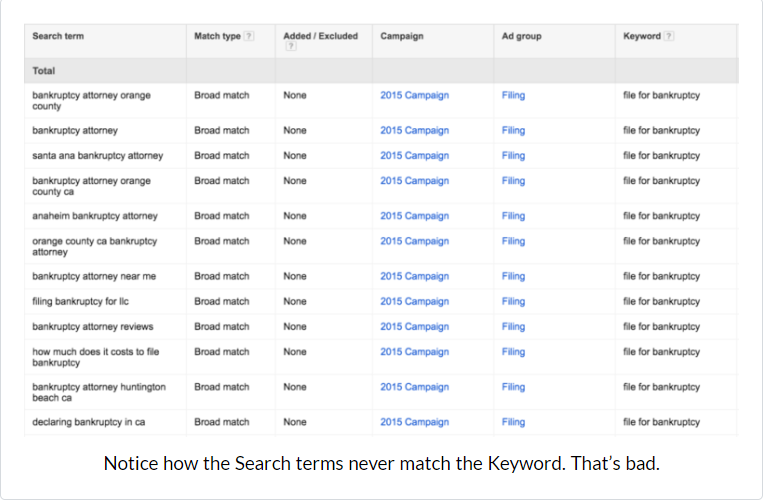Click None status in the anaheim row
Screen dimensions: 764x503
(x=295, y=216)
